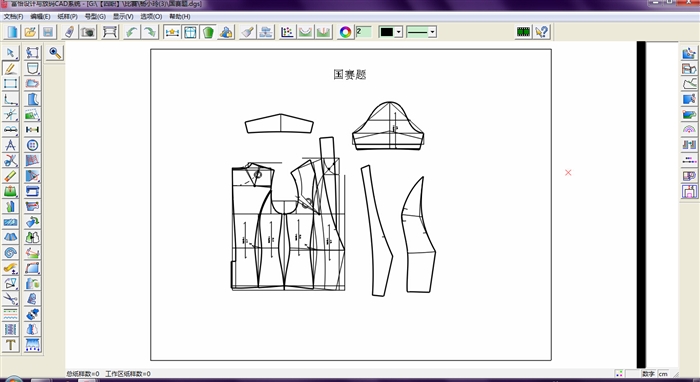This screenshot has width=700, height=382.
Task: Open a file with the folder icon
Action: (x=30, y=32)
